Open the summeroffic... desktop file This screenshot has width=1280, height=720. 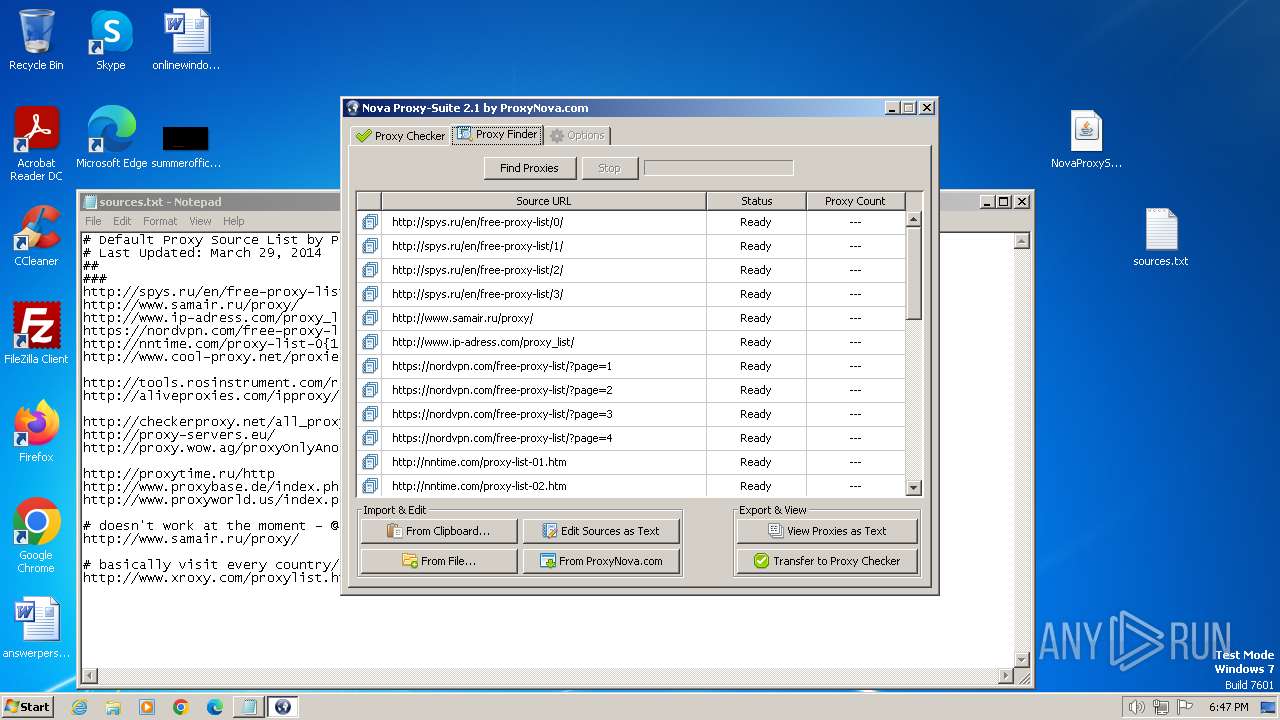186,146
